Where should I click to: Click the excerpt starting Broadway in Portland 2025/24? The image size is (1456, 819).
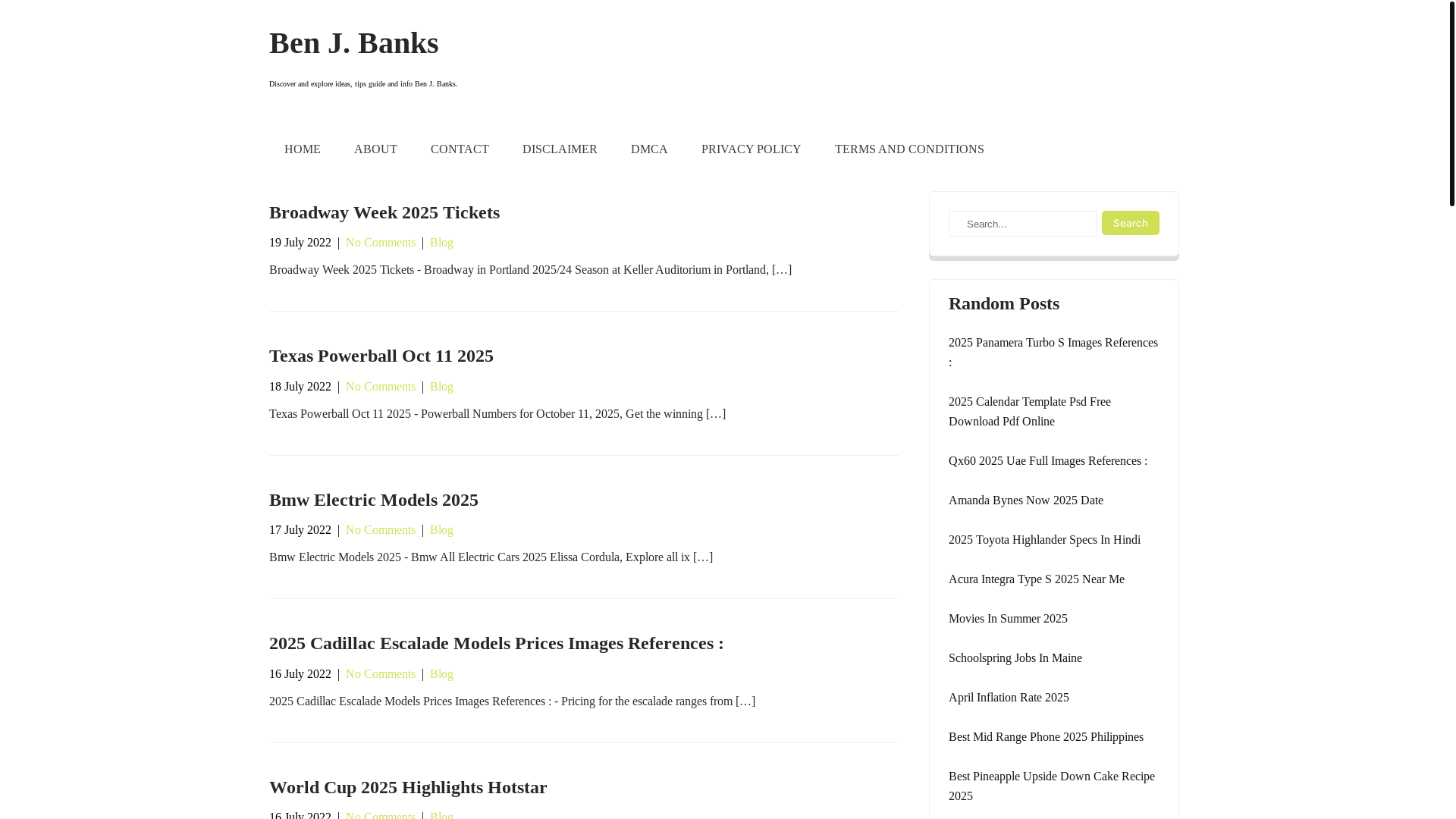[530, 270]
